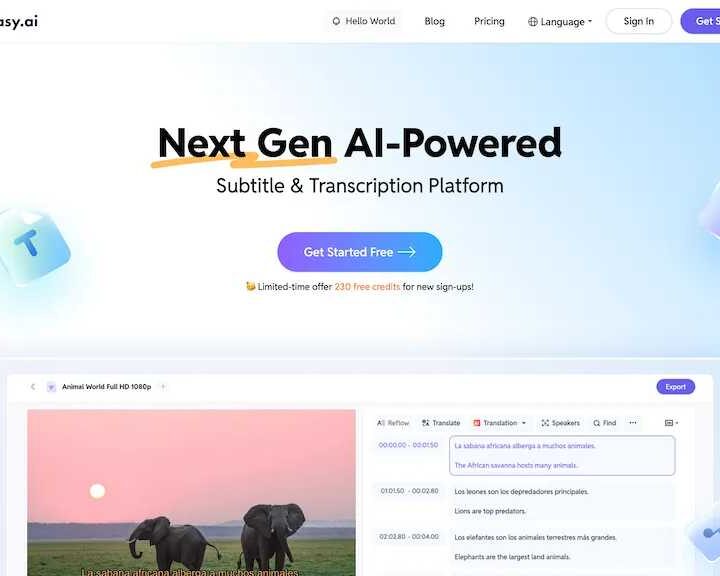Click the elephants video preview
Screen dimensions: 720x576
coord(191,492)
